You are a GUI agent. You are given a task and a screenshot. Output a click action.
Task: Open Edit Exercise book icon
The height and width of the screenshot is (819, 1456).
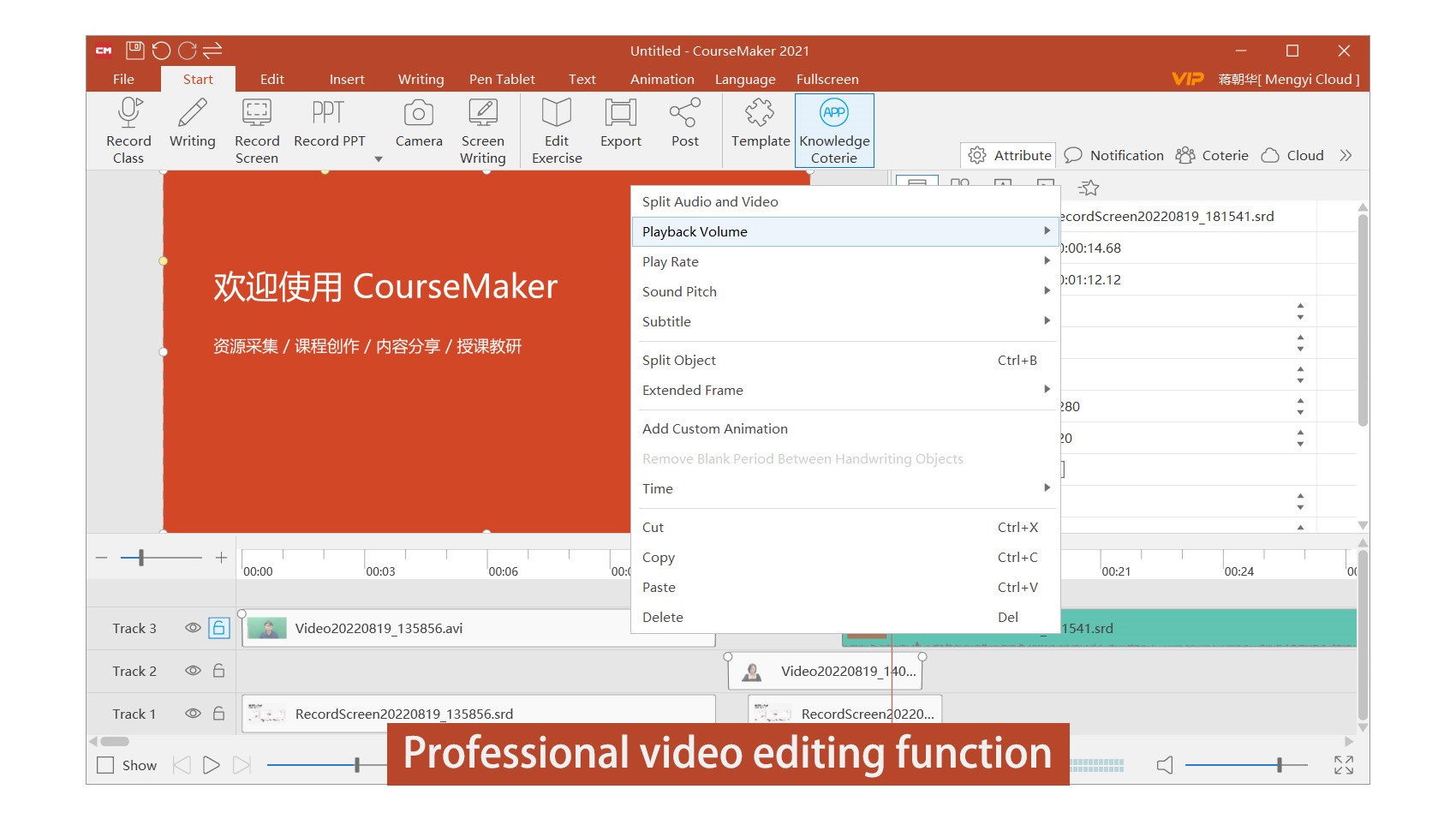(557, 113)
